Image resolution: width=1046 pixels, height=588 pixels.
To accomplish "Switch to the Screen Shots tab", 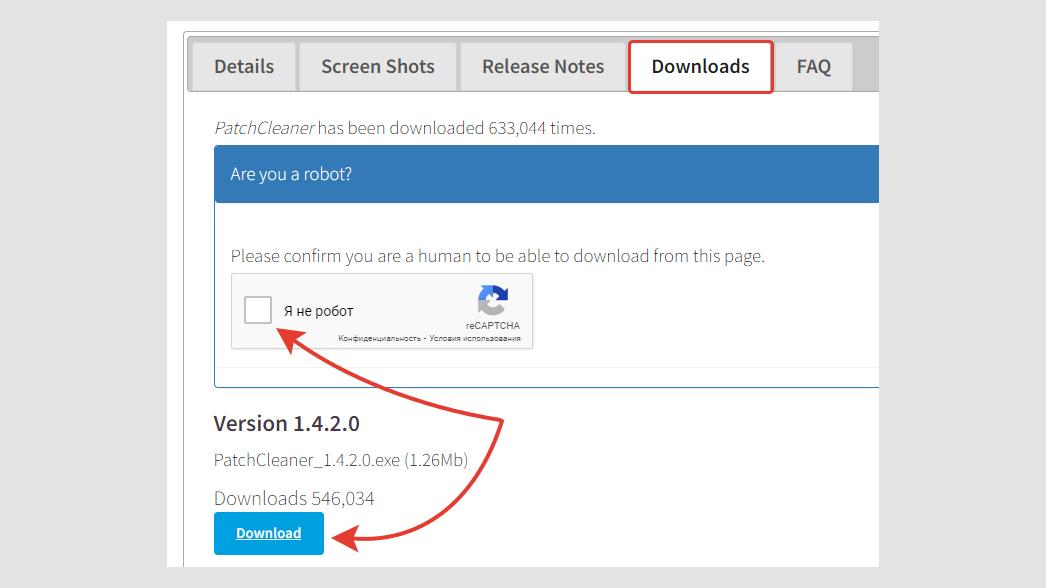I will (378, 67).
